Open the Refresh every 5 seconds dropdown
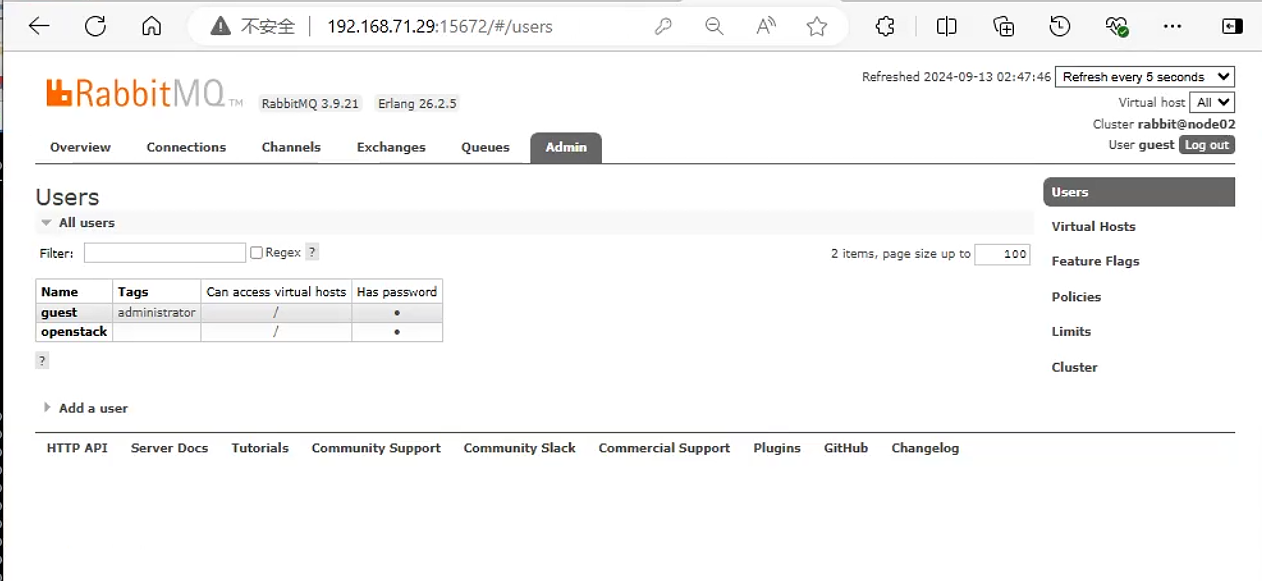Screen dimensions: 1262x581 pyautogui.click(x=1145, y=77)
